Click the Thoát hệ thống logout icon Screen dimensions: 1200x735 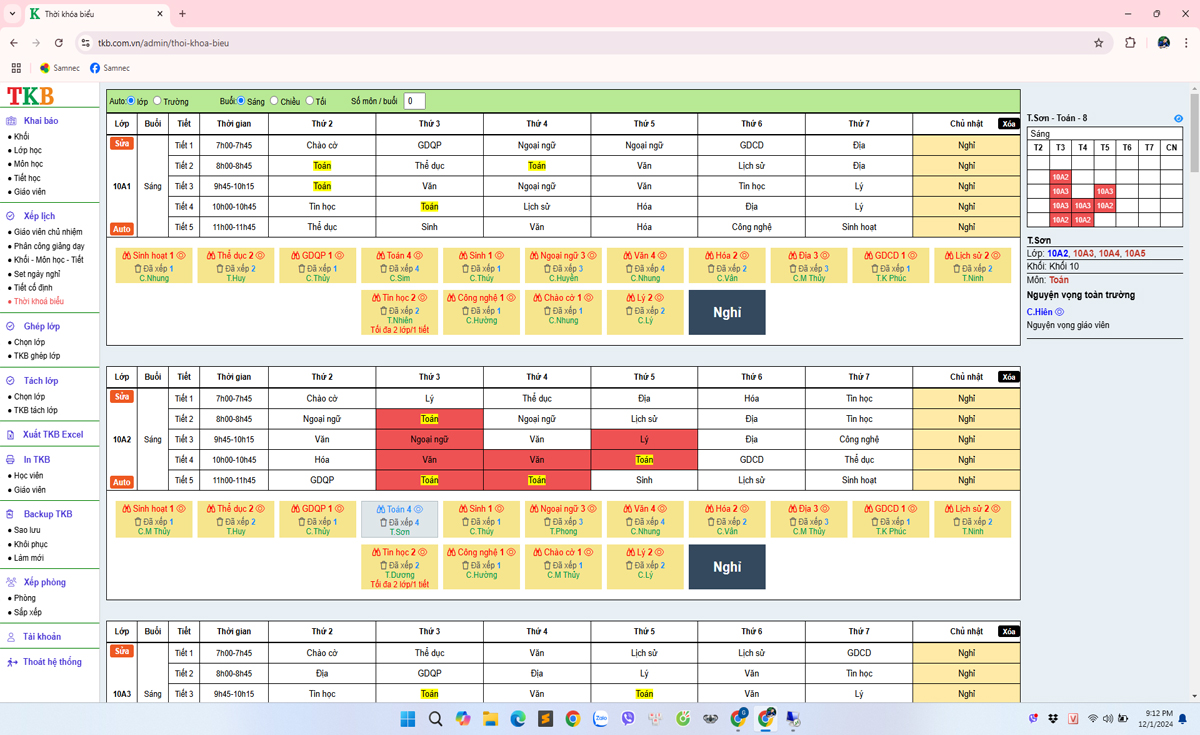click(11, 662)
